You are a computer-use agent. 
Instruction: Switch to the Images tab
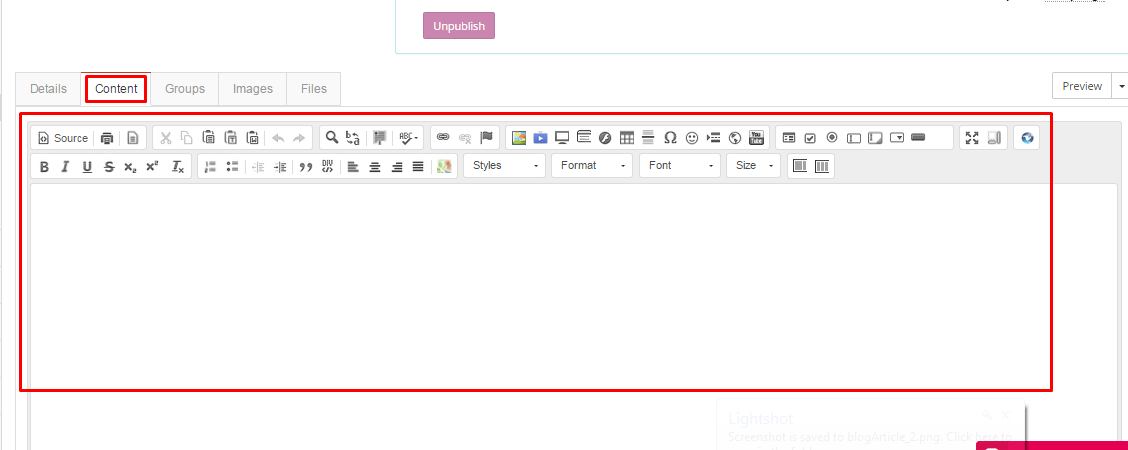pos(253,89)
